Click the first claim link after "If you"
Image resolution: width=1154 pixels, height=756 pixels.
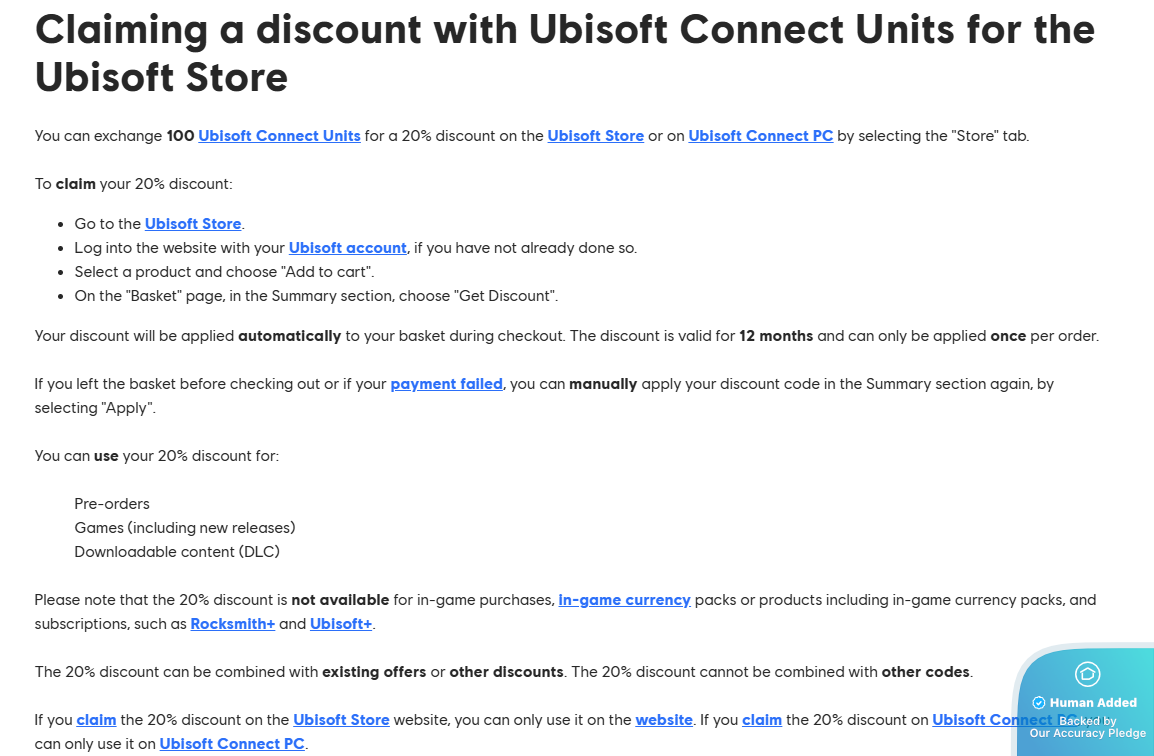click(x=96, y=720)
